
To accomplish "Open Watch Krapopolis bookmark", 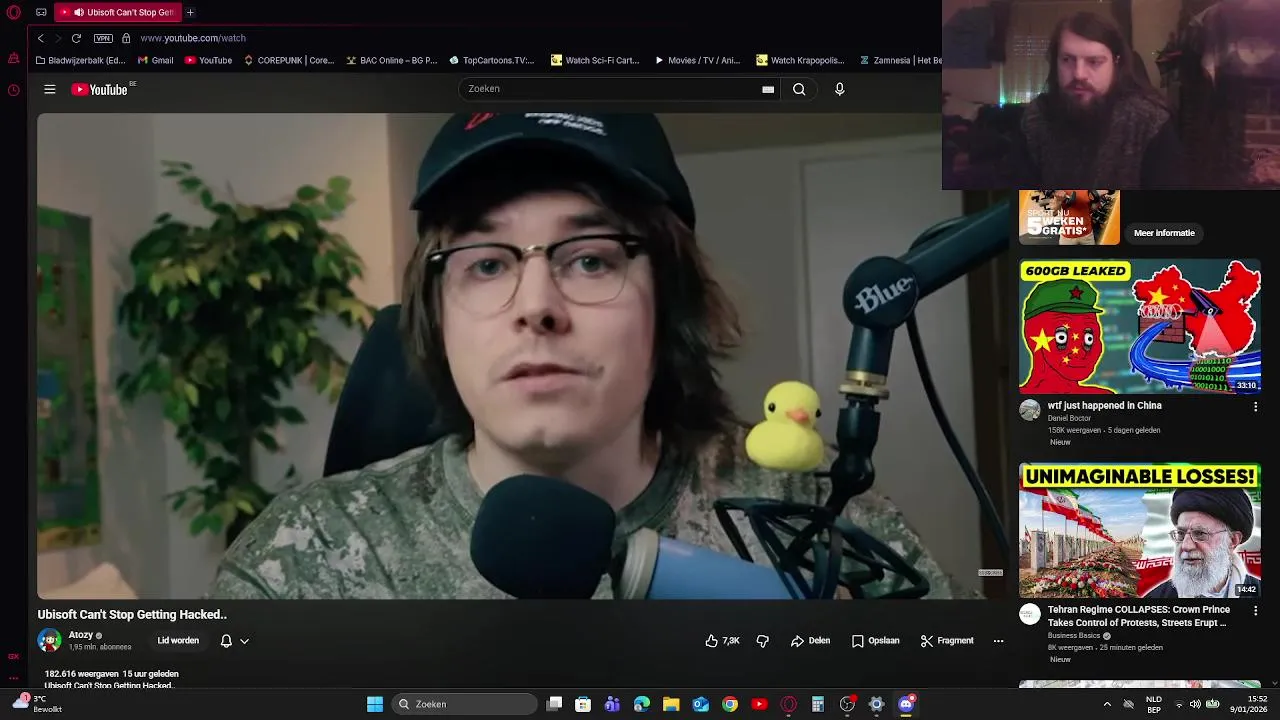I will [x=800, y=60].
